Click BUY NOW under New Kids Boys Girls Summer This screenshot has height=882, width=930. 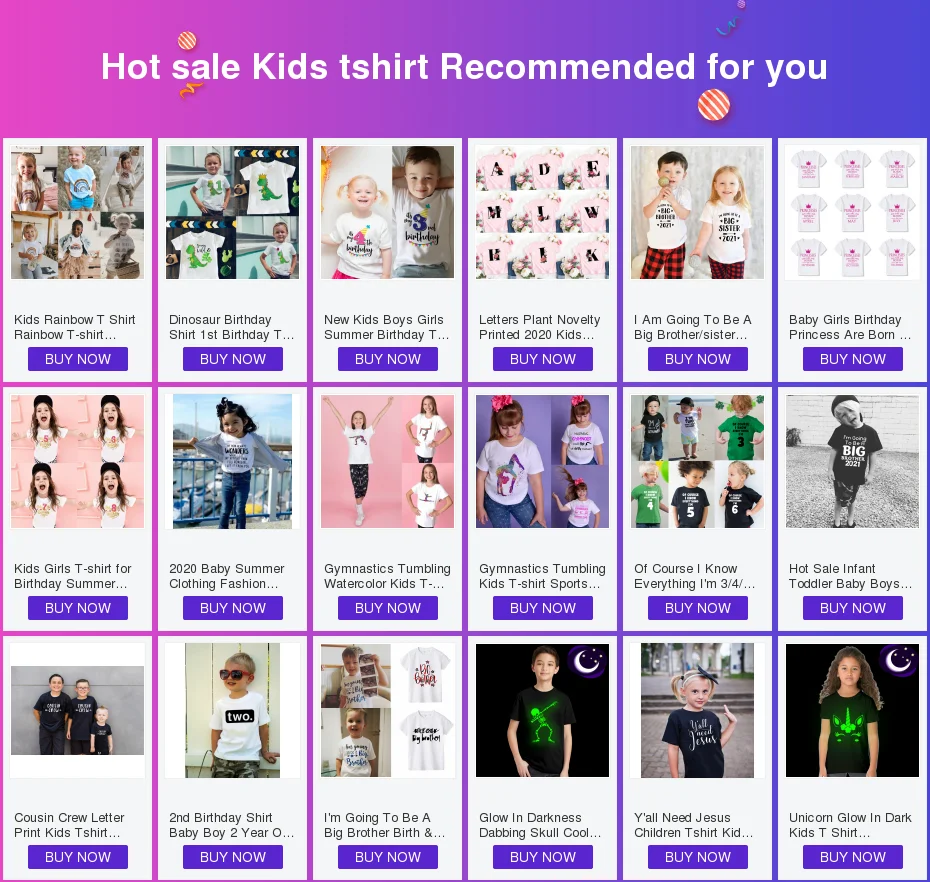click(388, 359)
